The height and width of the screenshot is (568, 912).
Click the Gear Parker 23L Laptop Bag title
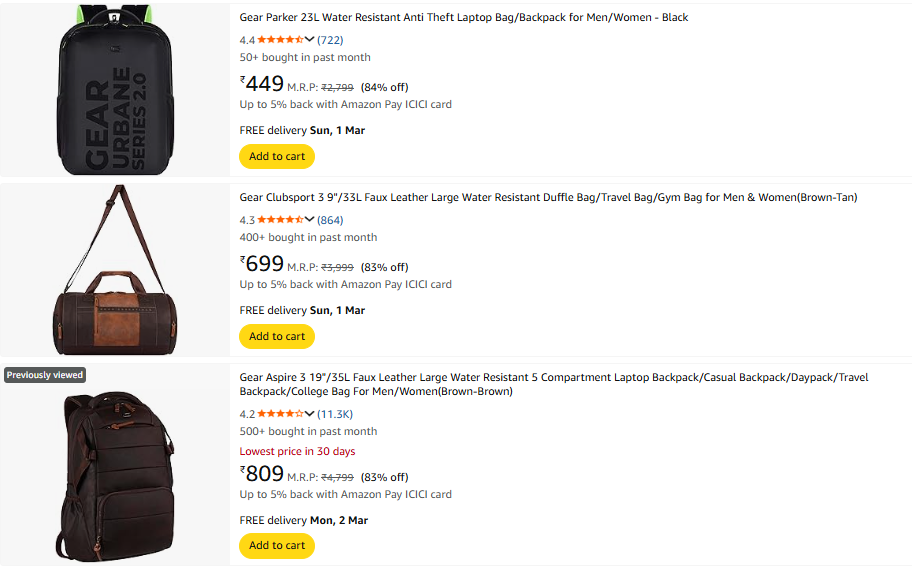[x=463, y=18]
